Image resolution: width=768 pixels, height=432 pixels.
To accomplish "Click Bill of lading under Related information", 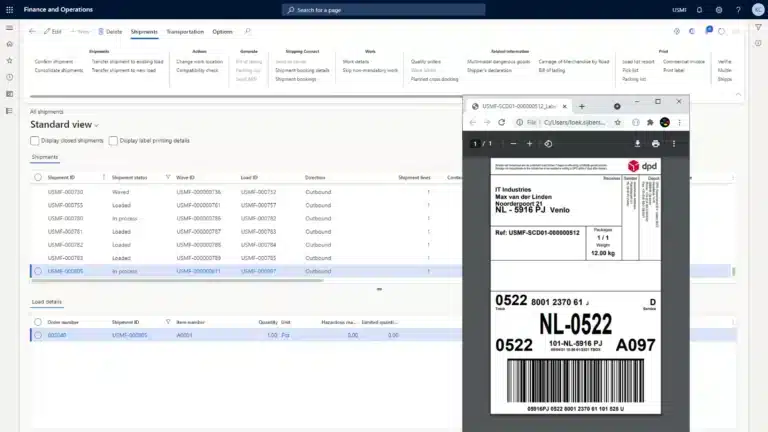I will (552, 71).
